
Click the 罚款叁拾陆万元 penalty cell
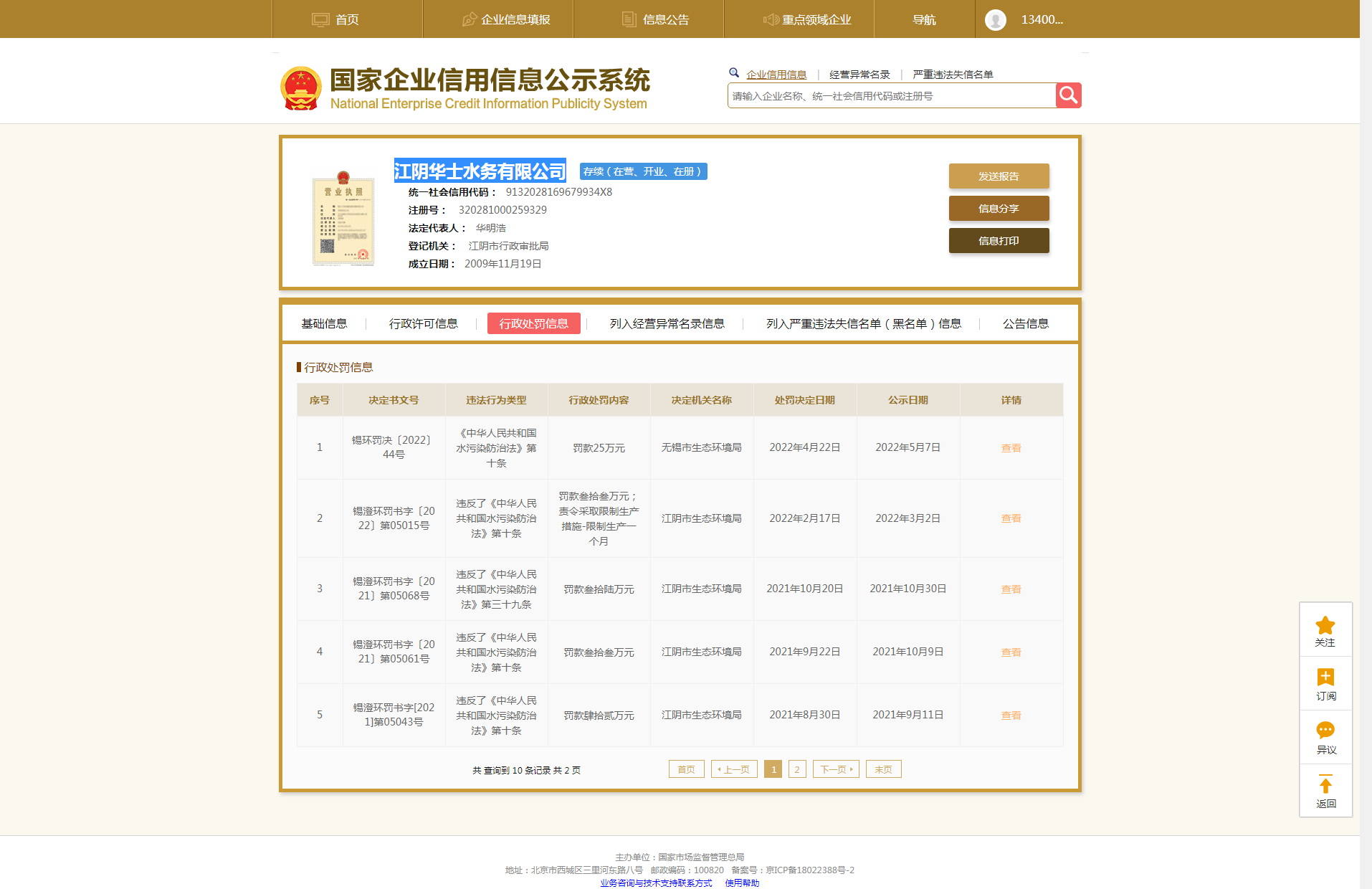point(599,589)
